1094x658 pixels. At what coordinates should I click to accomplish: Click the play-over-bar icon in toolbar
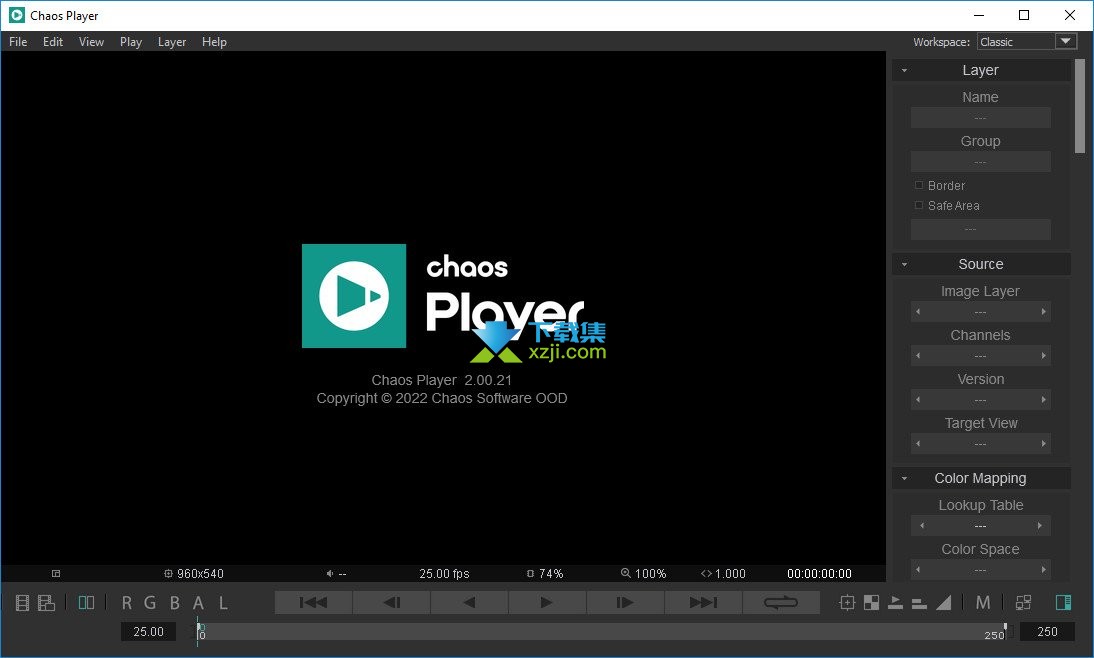(895, 603)
